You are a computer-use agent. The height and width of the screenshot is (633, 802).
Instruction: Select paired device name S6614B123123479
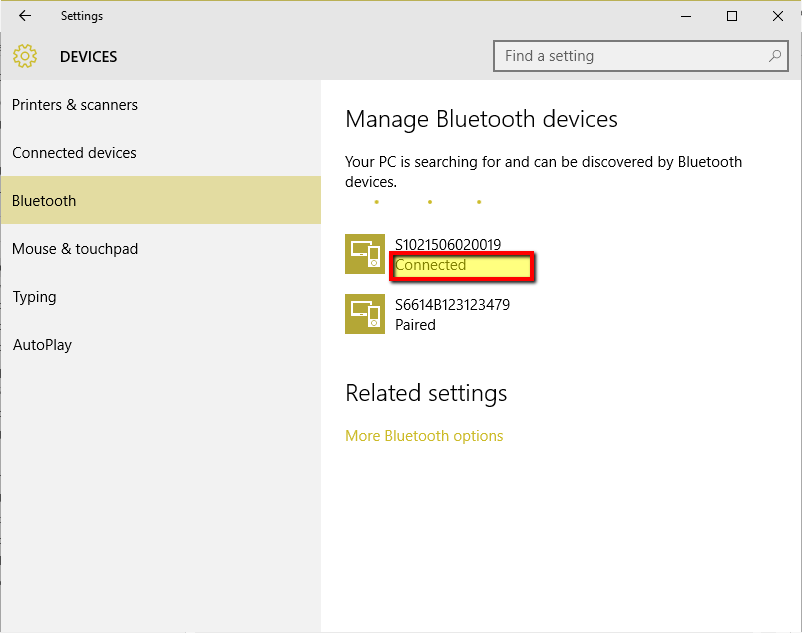452,305
